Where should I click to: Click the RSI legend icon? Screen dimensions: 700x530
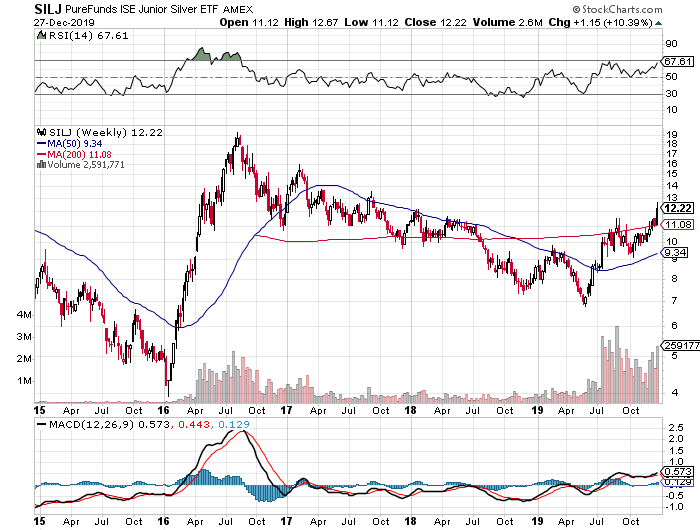(41, 35)
